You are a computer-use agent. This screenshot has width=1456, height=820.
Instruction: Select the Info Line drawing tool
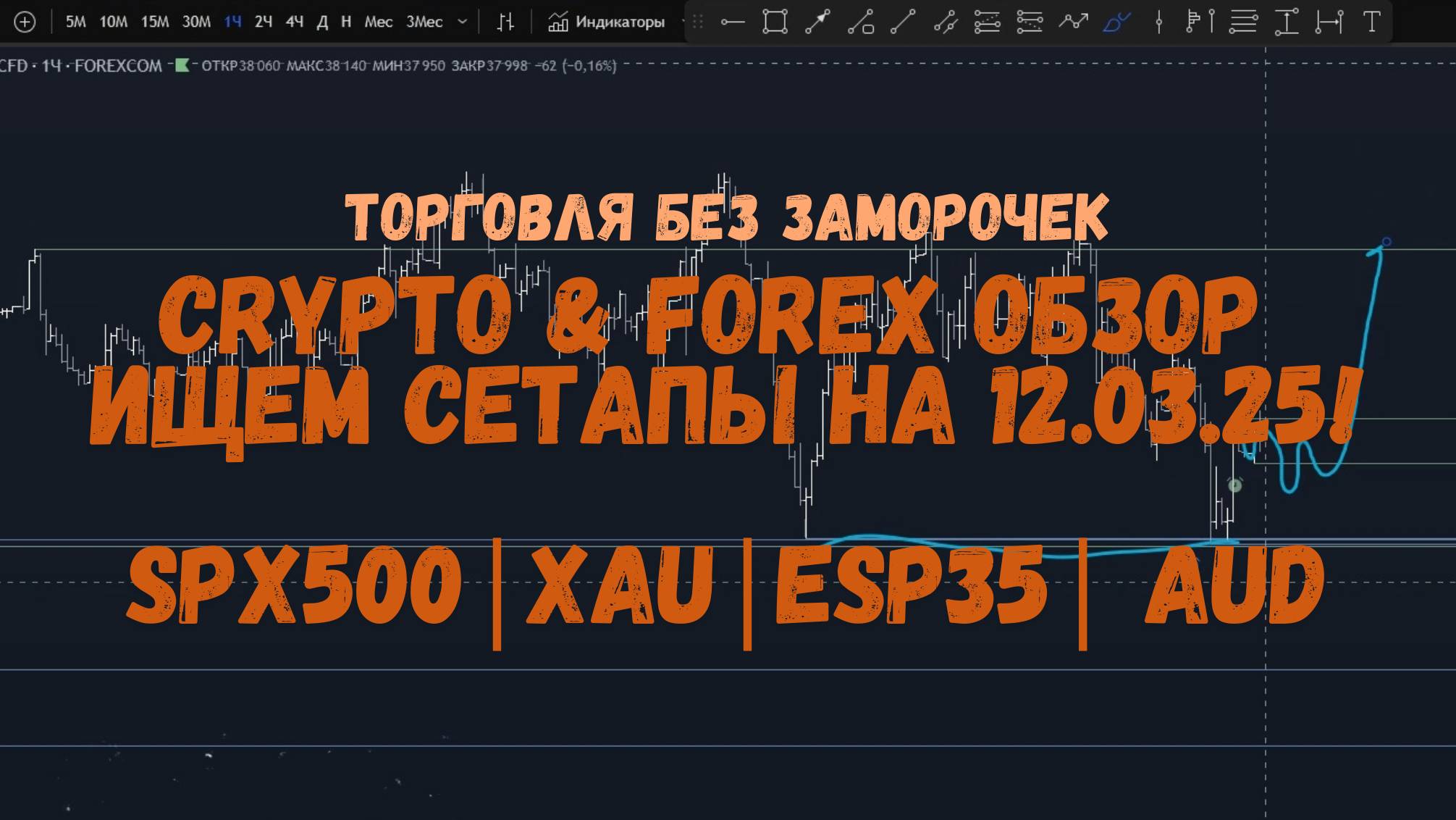[x=860, y=22]
